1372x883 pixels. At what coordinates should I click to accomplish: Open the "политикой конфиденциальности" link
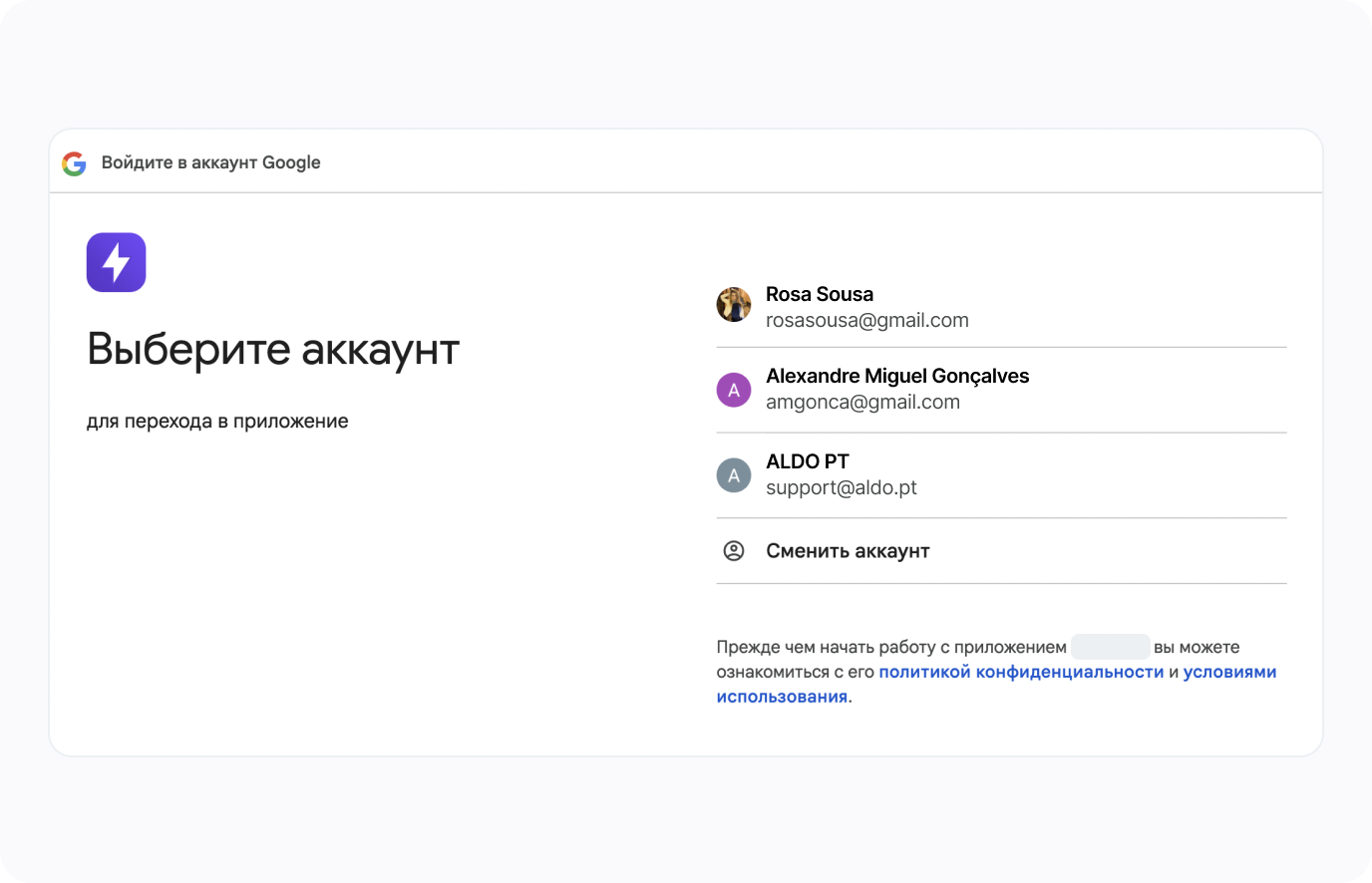pyautogui.click(x=1021, y=673)
